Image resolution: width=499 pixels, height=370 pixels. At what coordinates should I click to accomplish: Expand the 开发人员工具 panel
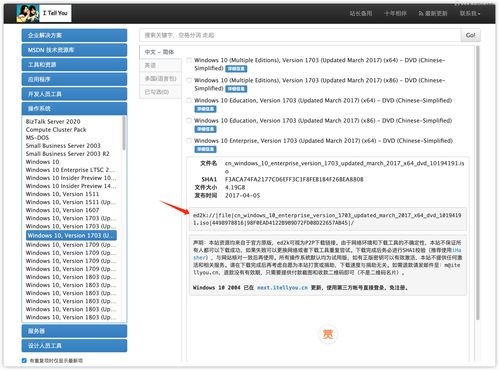(x=74, y=94)
